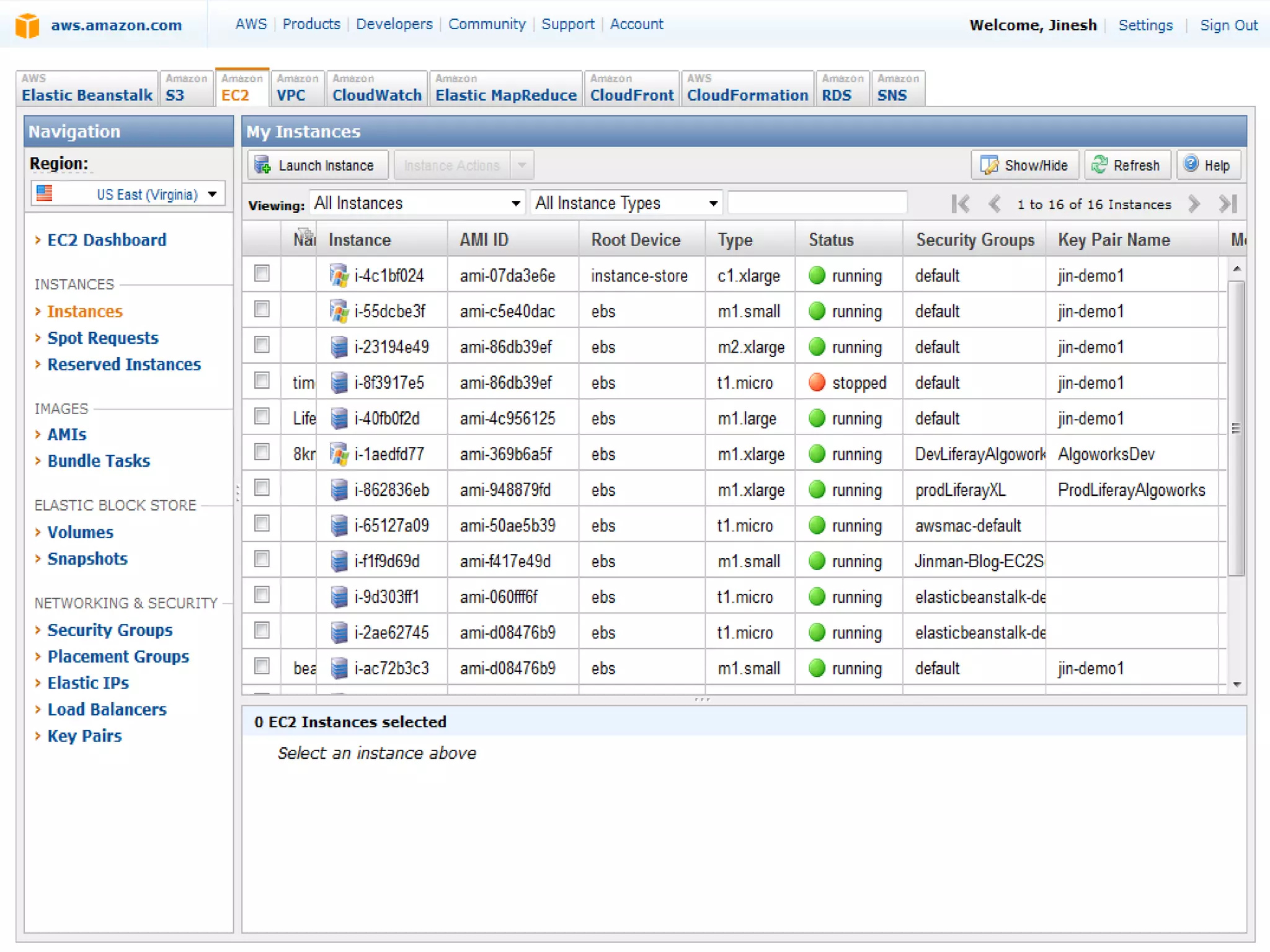Open Security Groups in navigation
The image size is (1270, 952).
(x=110, y=630)
